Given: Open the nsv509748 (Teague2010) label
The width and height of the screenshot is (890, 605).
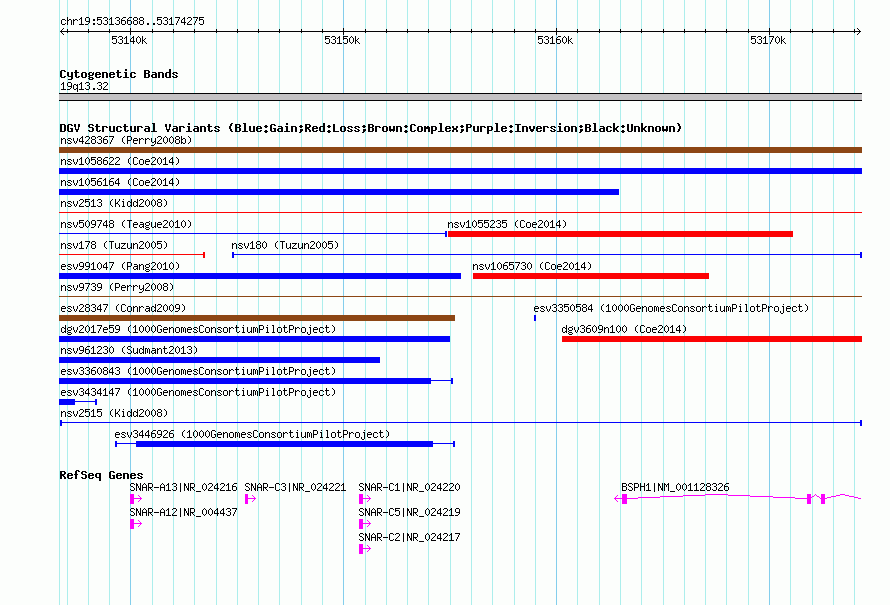Looking at the screenshot, I should point(126,224).
